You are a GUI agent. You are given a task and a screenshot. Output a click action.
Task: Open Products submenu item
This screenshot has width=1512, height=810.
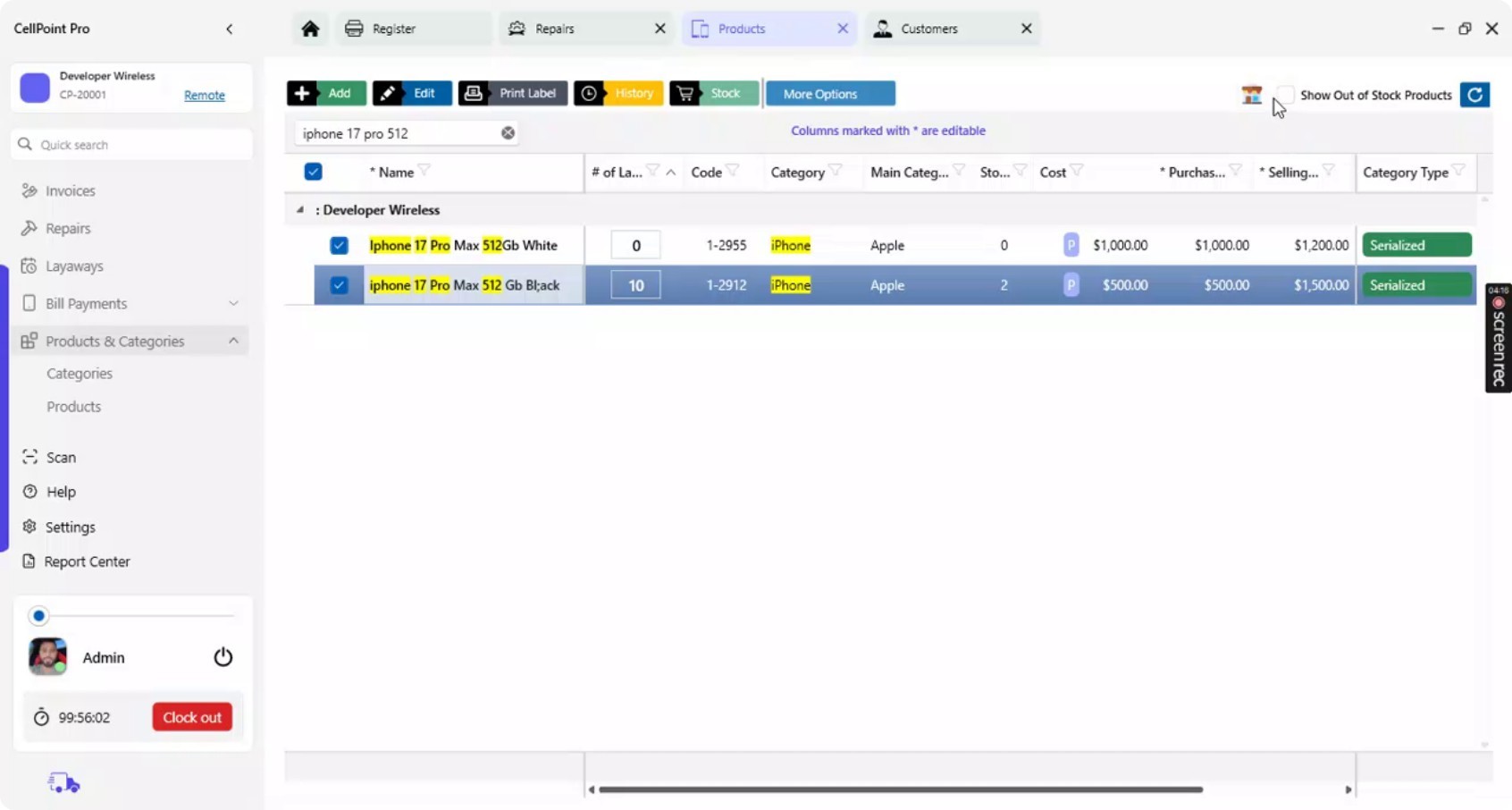click(x=73, y=407)
